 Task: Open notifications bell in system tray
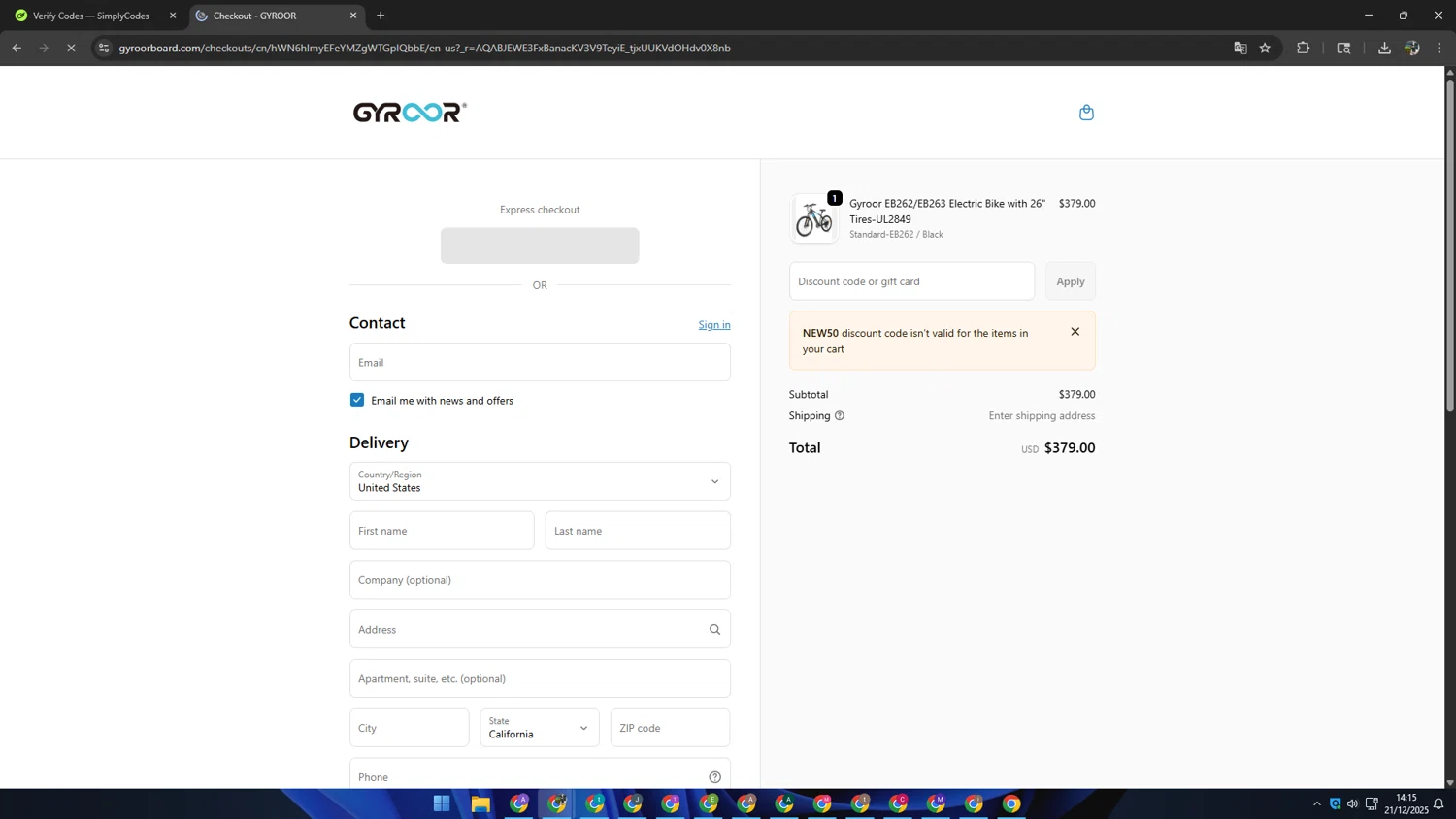(1439, 804)
